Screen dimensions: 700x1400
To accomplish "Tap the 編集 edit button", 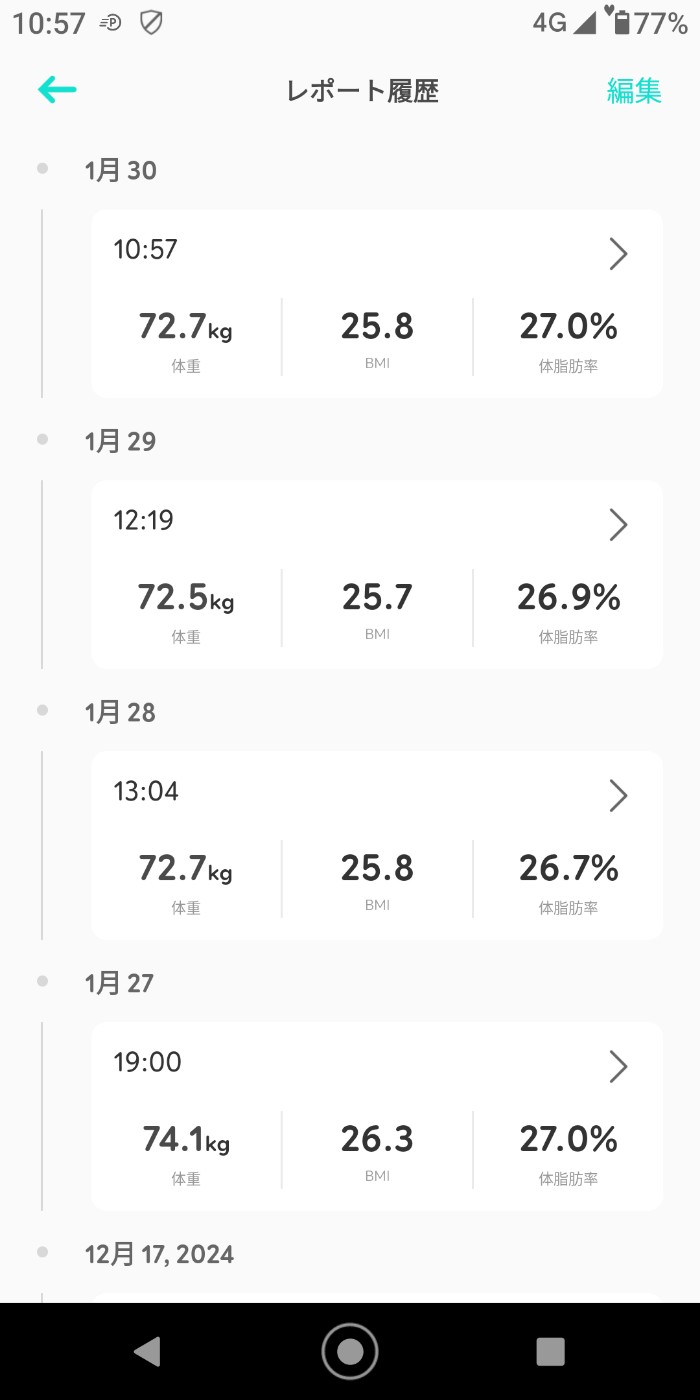I will pyautogui.click(x=634, y=91).
